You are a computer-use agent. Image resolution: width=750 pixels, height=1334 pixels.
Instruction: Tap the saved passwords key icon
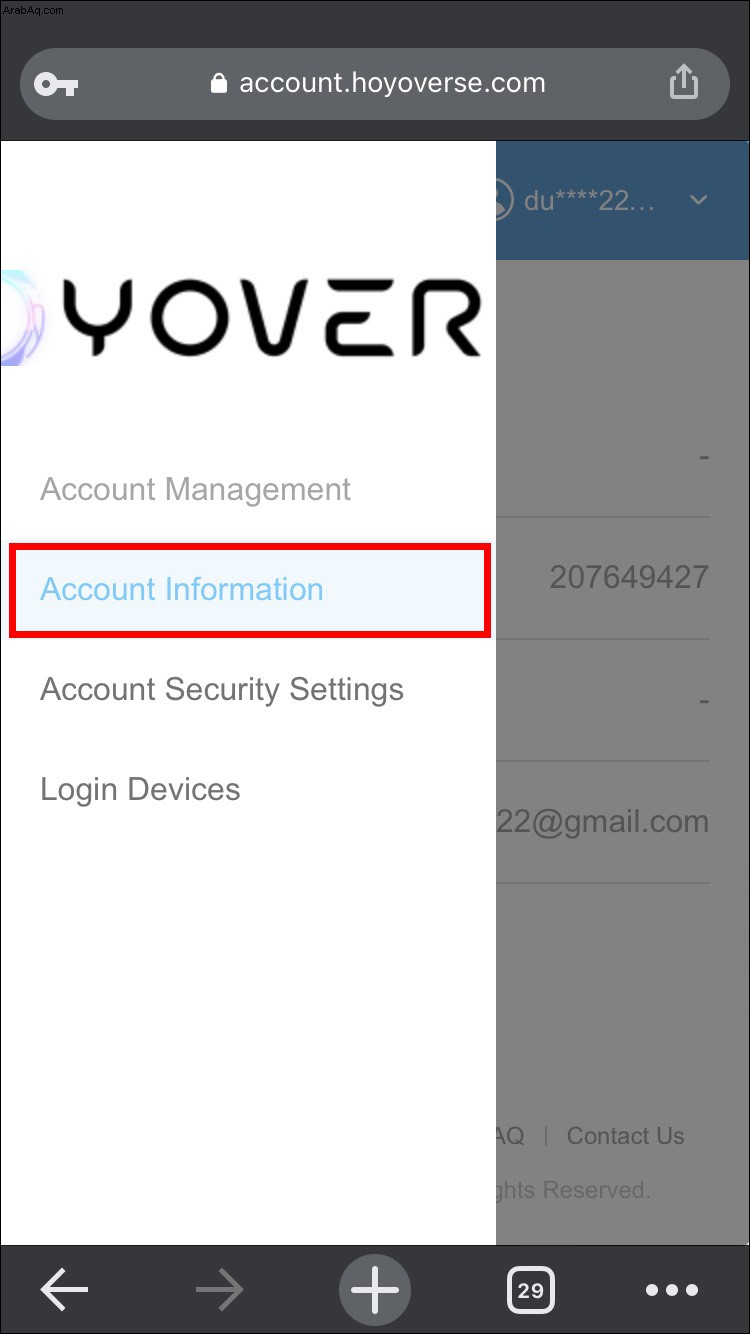(x=56, y=84)
